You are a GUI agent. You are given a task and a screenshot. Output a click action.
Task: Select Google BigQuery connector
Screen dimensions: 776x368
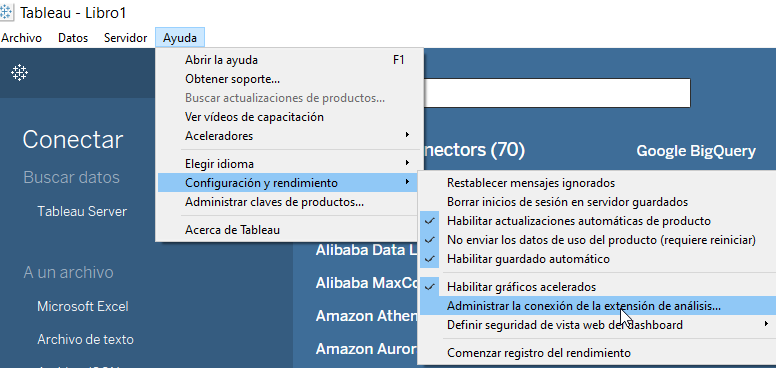tap(696, 151)
